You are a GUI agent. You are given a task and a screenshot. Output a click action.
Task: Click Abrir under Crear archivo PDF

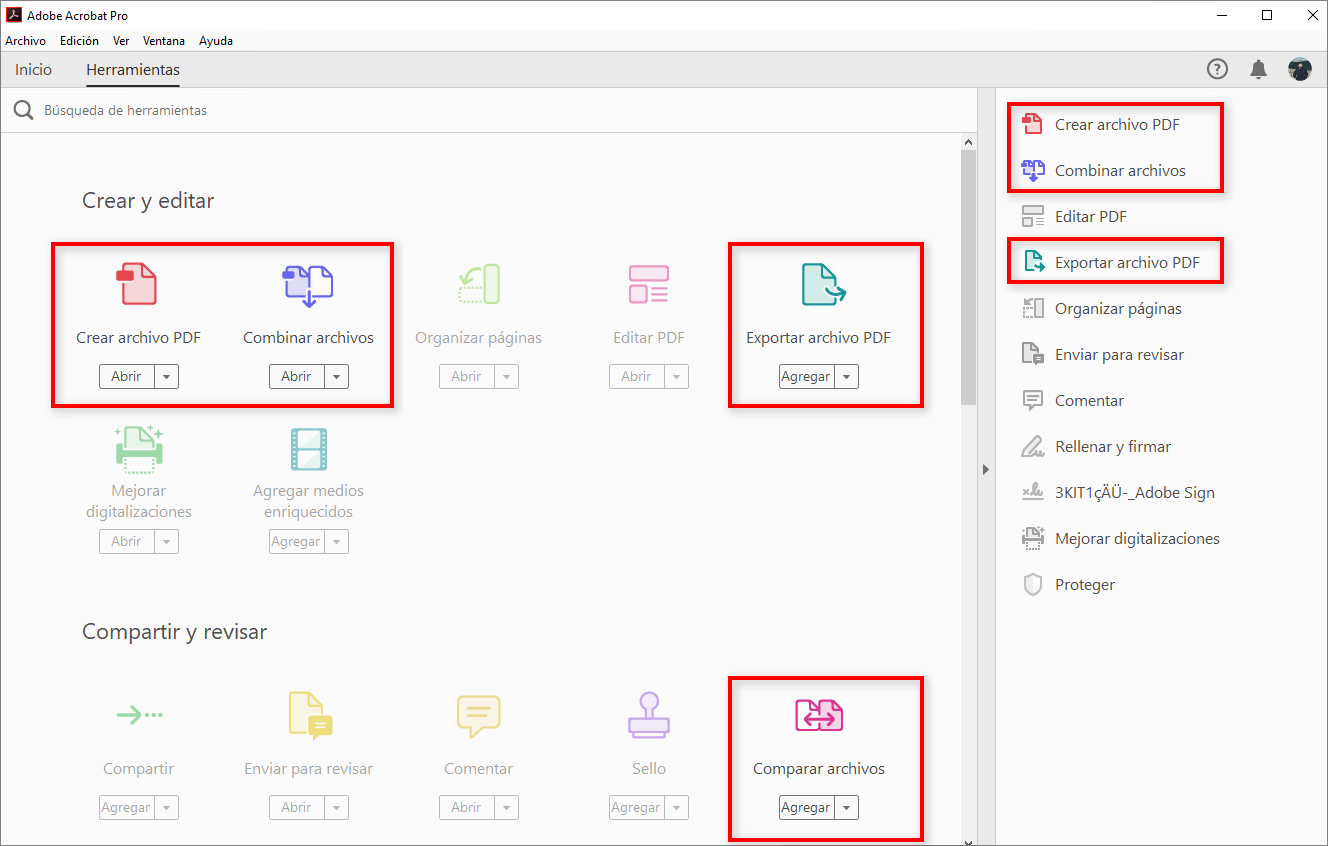pos(126,377)
